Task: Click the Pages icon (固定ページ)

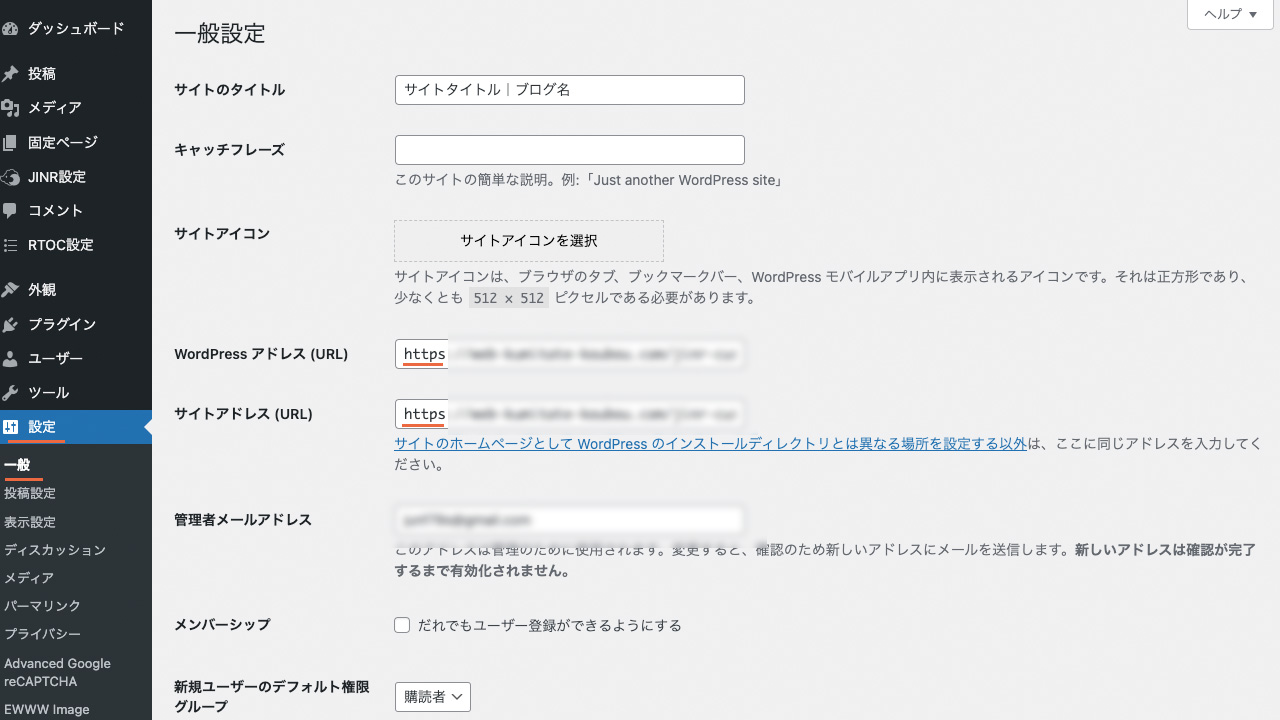Action: coord(10,143)
